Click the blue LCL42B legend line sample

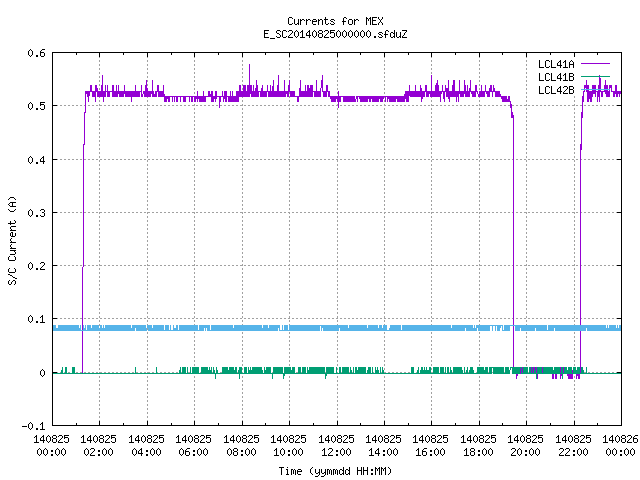tap(595, 90)
